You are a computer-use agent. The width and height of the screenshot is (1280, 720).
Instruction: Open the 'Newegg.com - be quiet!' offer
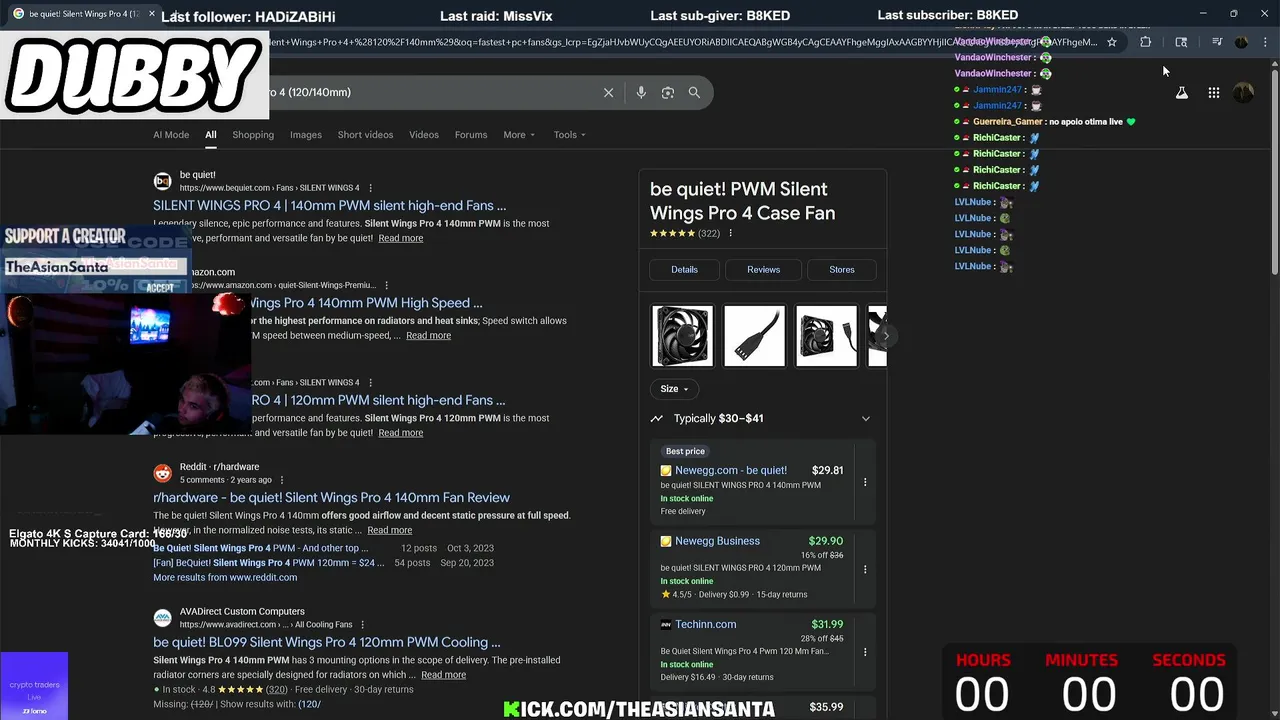coord(731,470)
